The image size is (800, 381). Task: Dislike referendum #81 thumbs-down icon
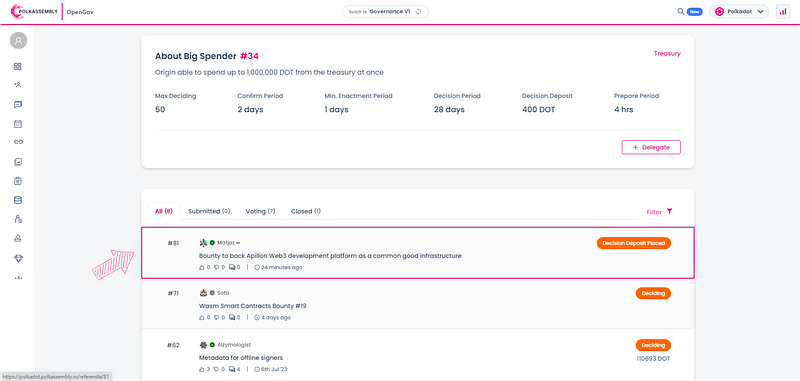coord(216,267)
